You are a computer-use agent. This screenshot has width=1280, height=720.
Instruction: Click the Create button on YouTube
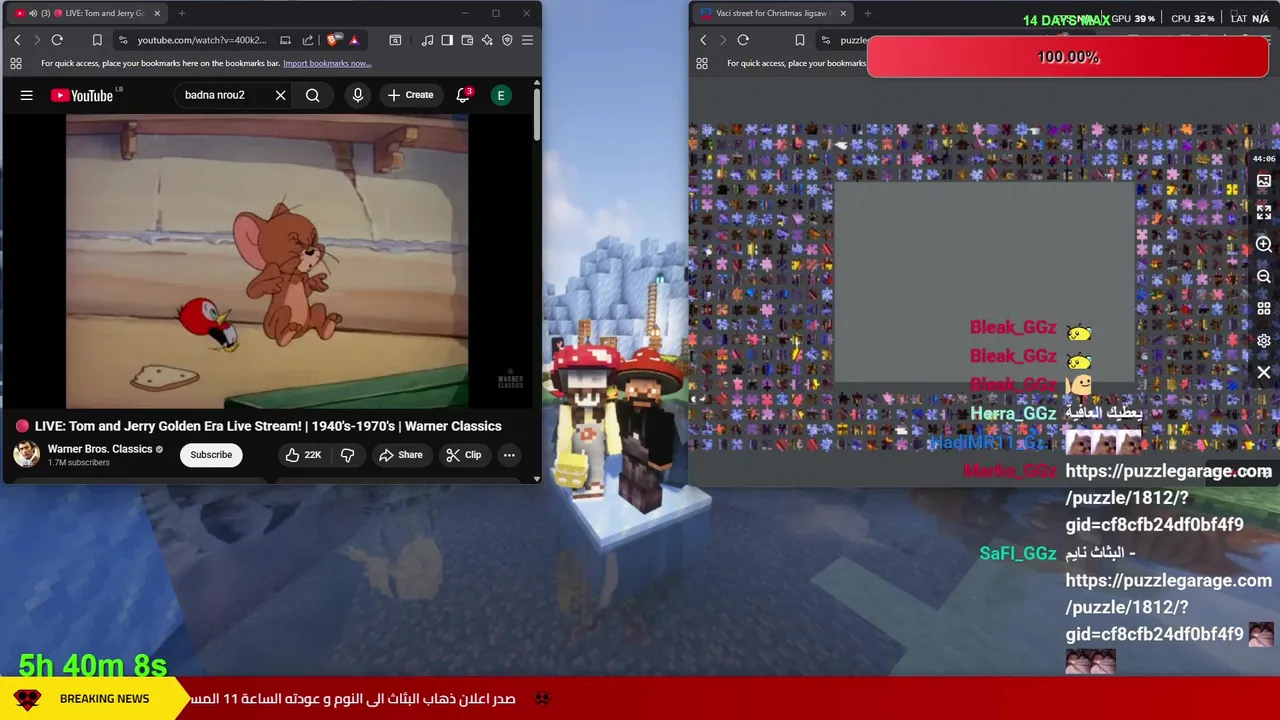(410, 95)
